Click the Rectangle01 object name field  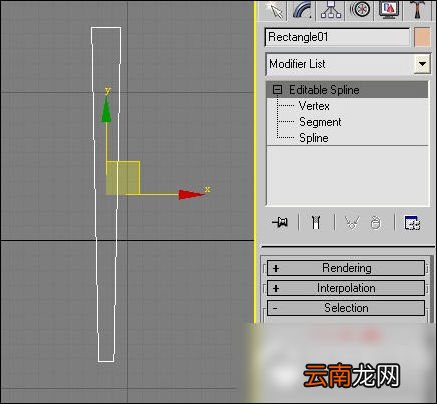tap(337, 37)
